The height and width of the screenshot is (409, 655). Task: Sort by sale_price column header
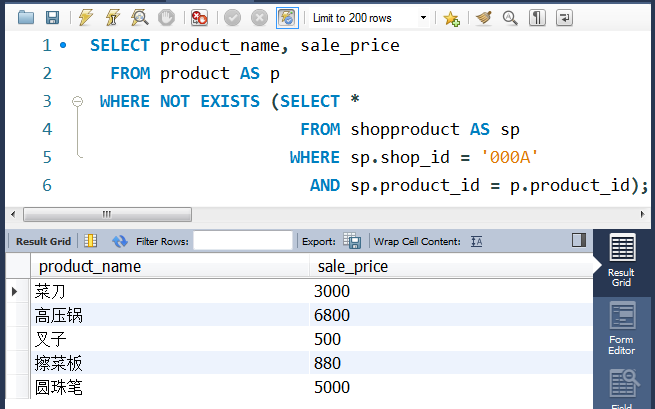tap(353, 266)
